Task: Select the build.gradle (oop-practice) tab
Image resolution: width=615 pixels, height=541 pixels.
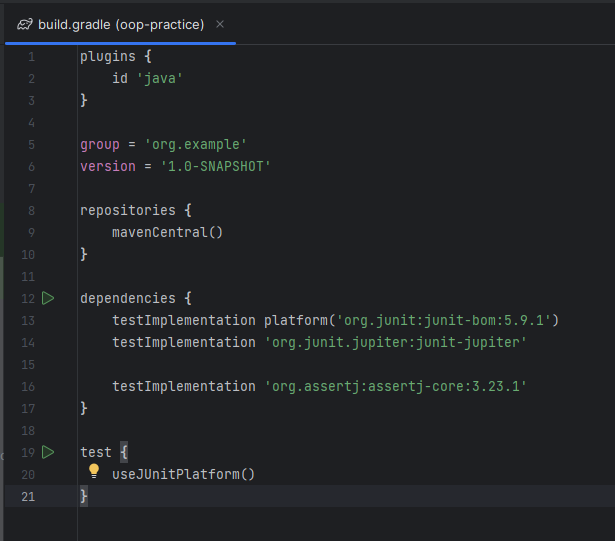Action: 120,24
